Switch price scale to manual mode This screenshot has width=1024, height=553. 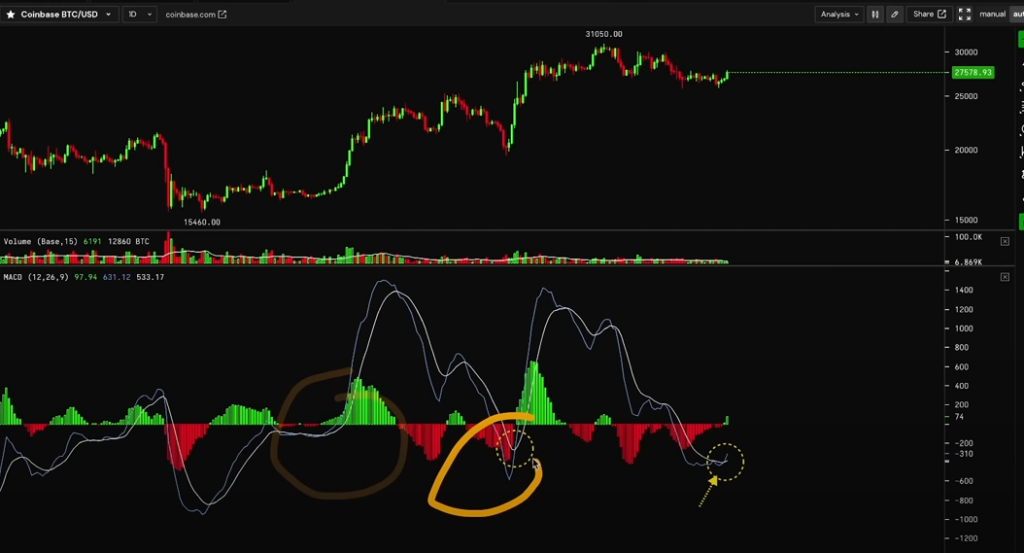(992, 14)
